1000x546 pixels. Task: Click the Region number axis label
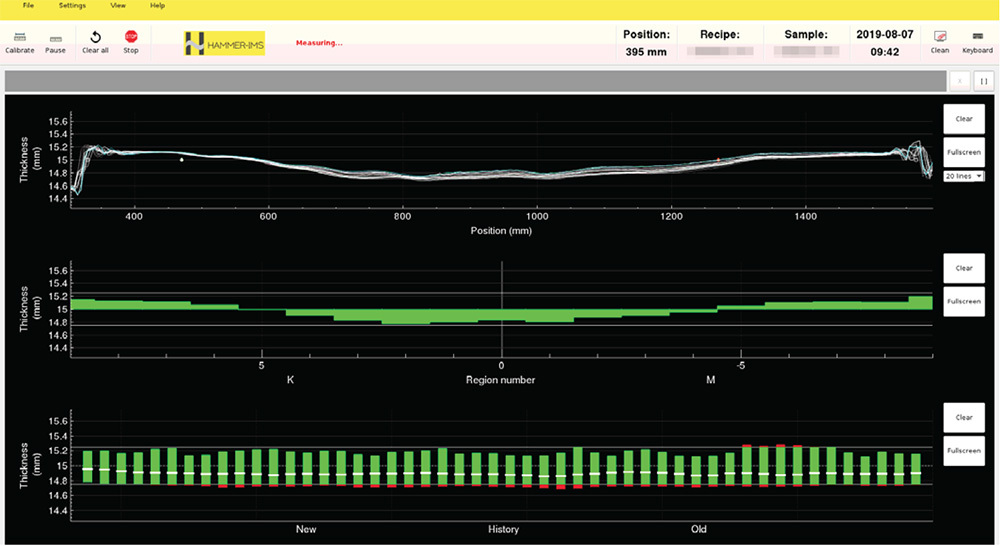[500, 380]
